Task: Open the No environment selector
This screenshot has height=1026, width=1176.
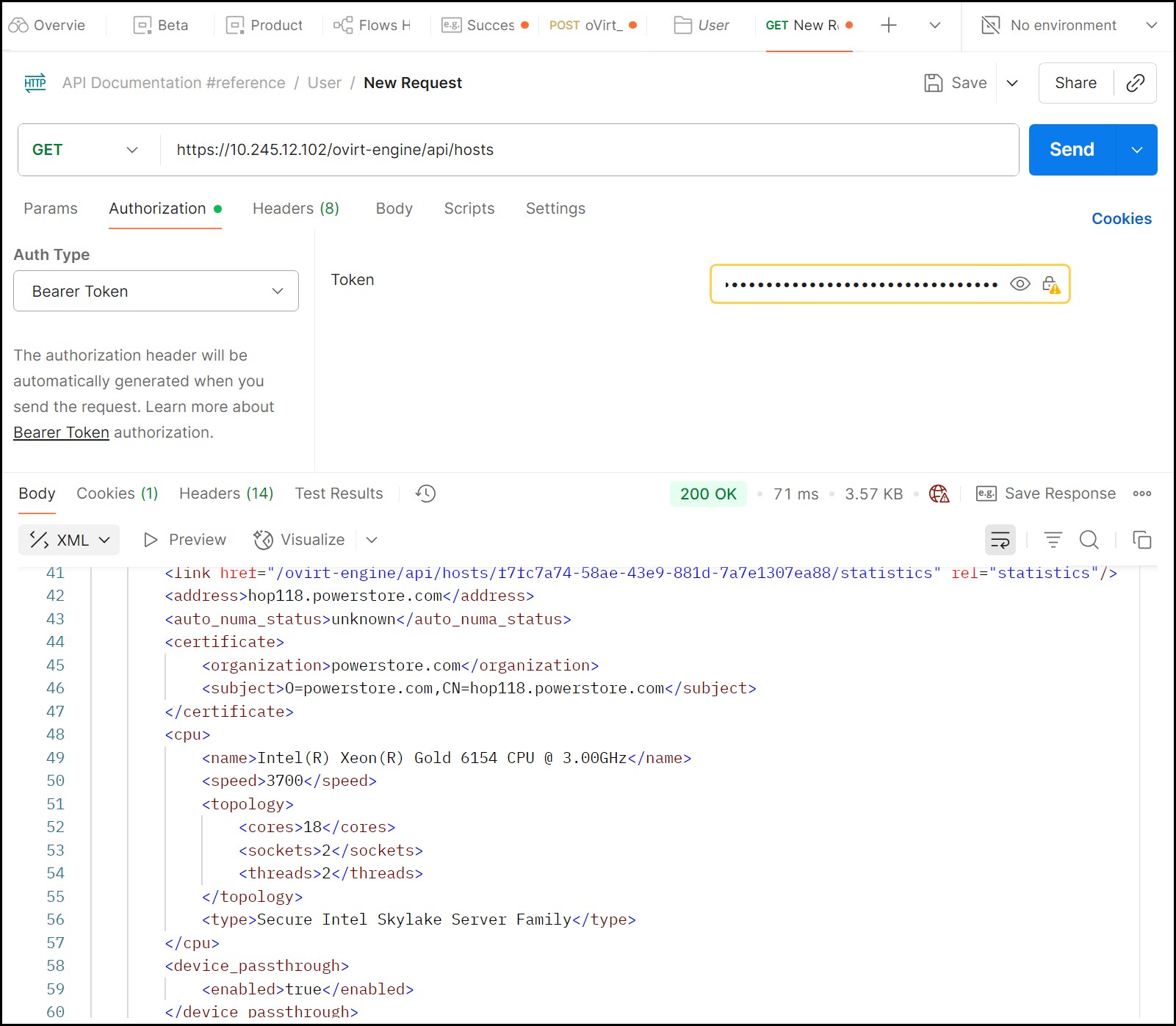Action: [x=1069, y=26]
